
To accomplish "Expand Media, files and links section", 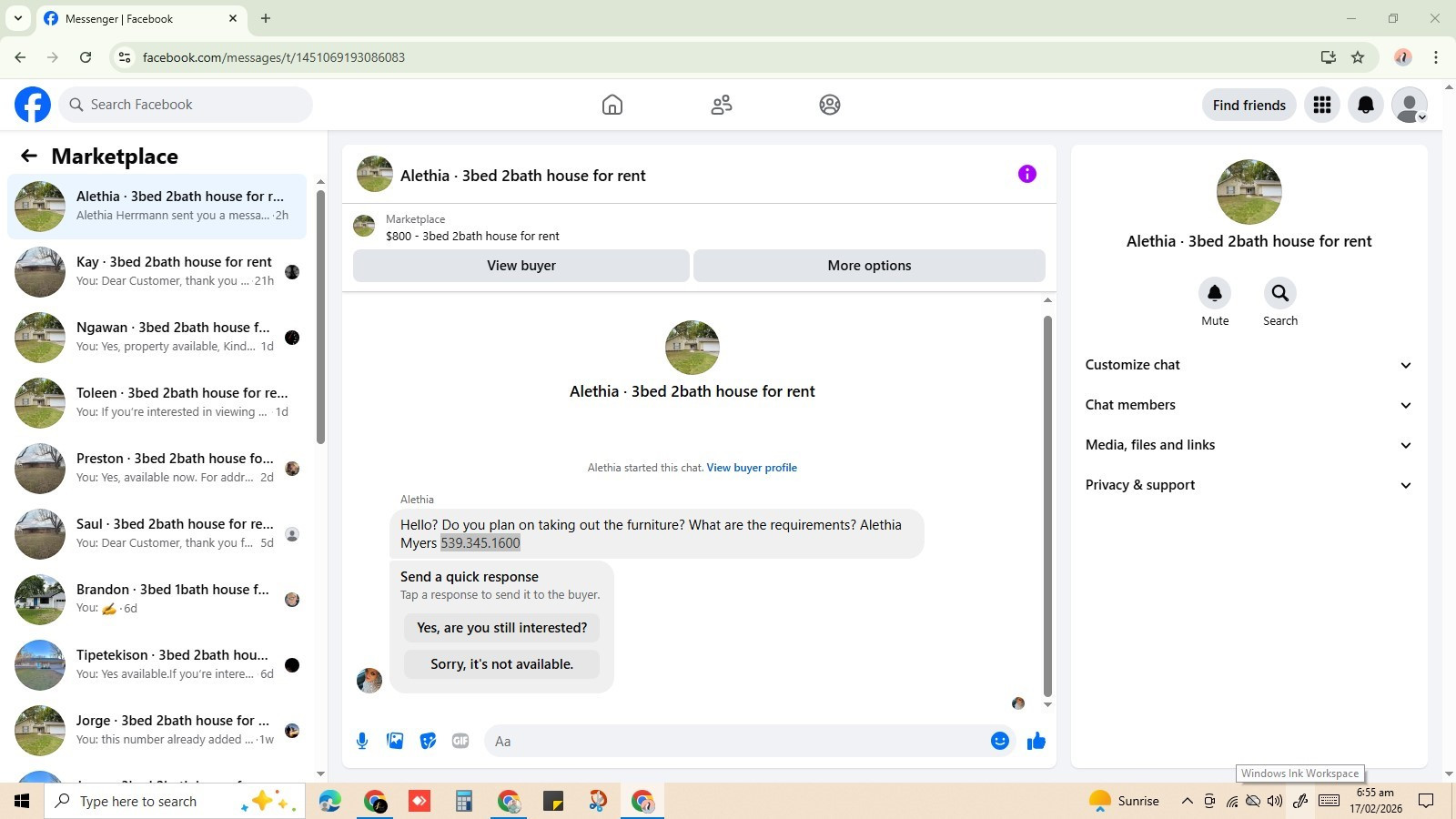I will click(1249, 445).
